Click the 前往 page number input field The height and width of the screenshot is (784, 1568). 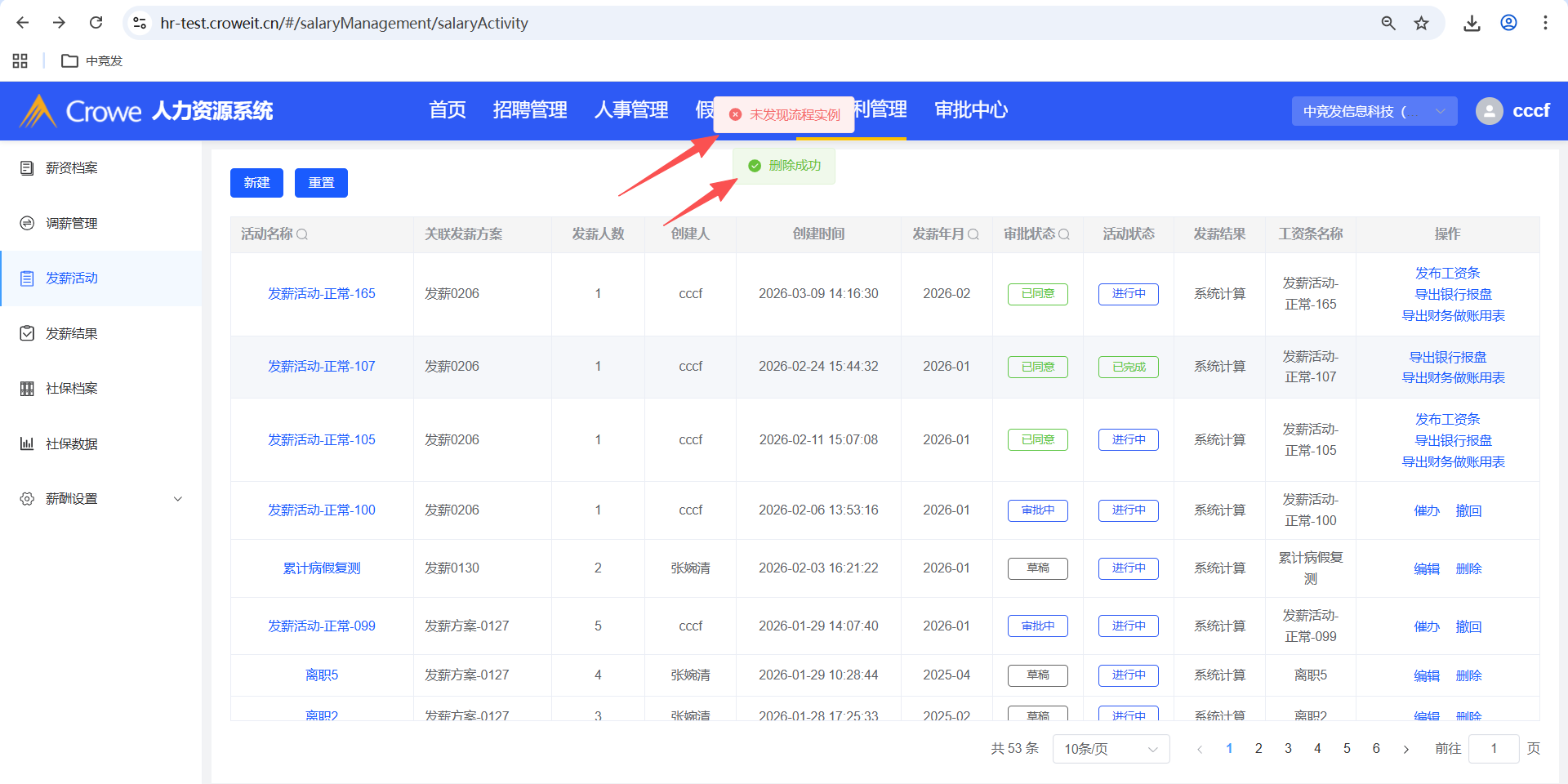click(1493, 749)
